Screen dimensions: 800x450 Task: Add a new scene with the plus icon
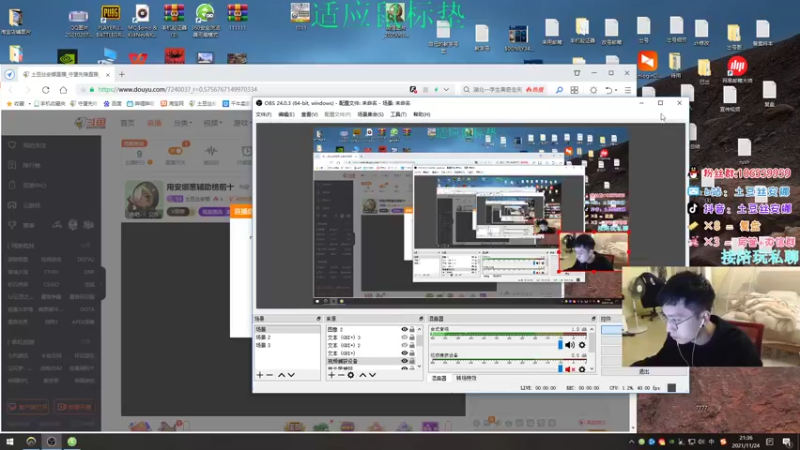(260, 375)
